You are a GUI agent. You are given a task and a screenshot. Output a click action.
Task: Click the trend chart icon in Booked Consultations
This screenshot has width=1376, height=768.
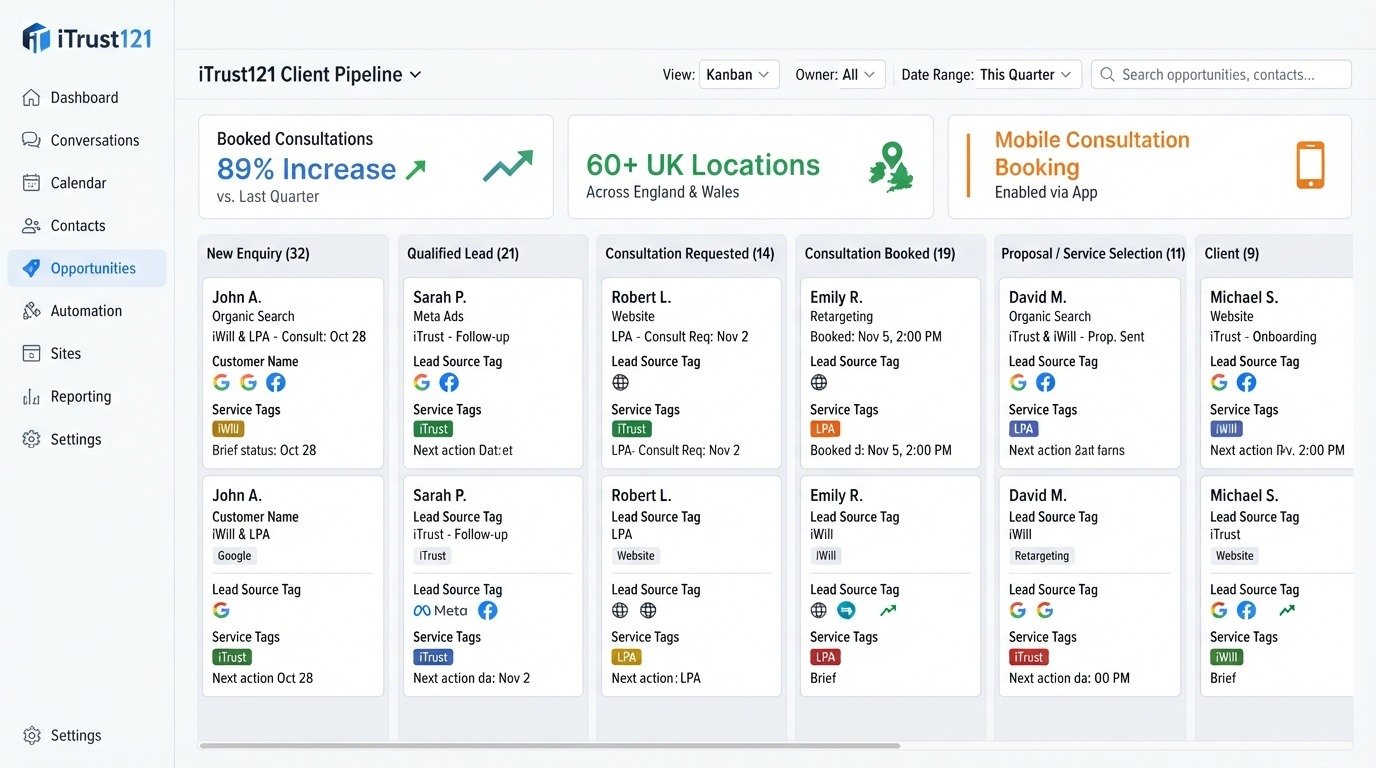508,166
